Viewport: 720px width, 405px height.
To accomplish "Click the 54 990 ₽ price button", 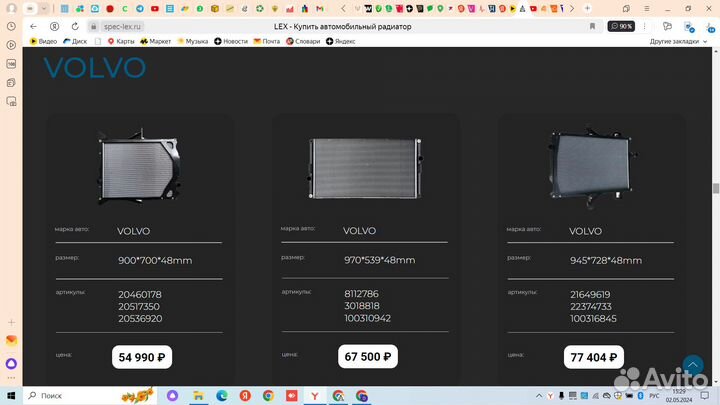I will 142,357.
